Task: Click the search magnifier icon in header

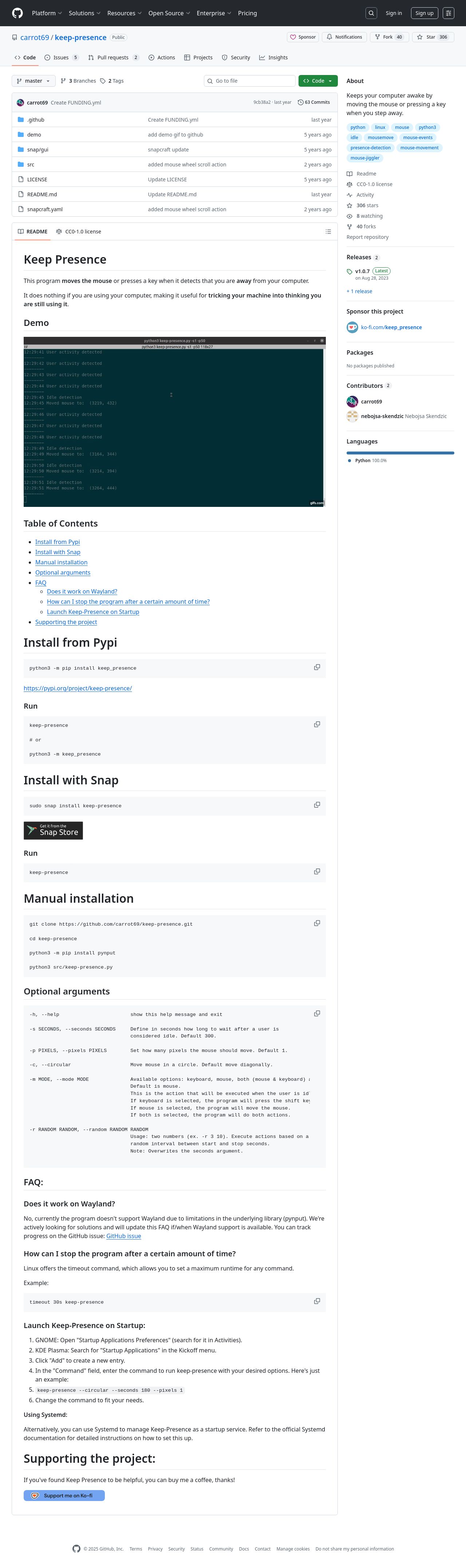Action: [371, 13]
